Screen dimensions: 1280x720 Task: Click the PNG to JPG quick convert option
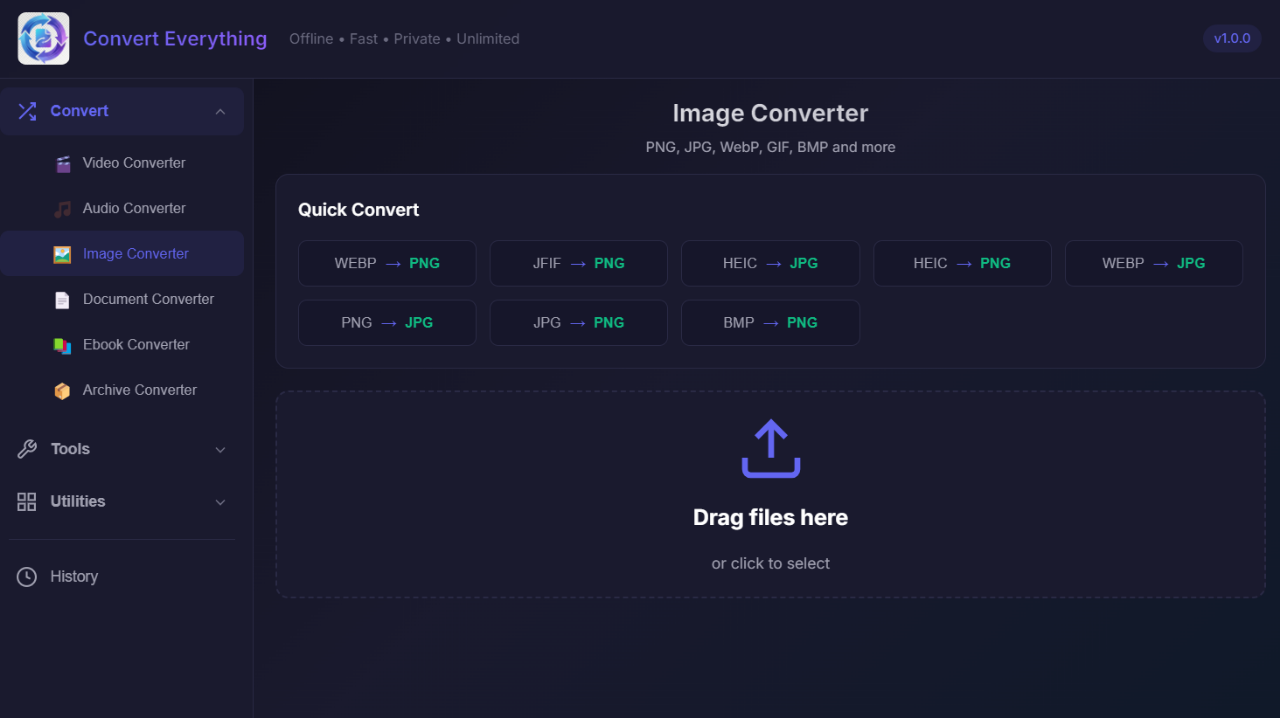(x=387, y=322)
